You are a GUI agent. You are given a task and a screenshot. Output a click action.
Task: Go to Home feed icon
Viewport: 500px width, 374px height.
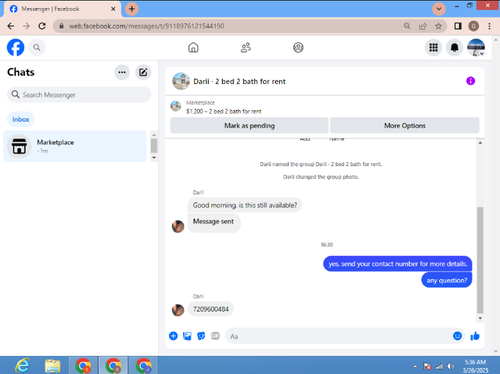coord(193,48)
